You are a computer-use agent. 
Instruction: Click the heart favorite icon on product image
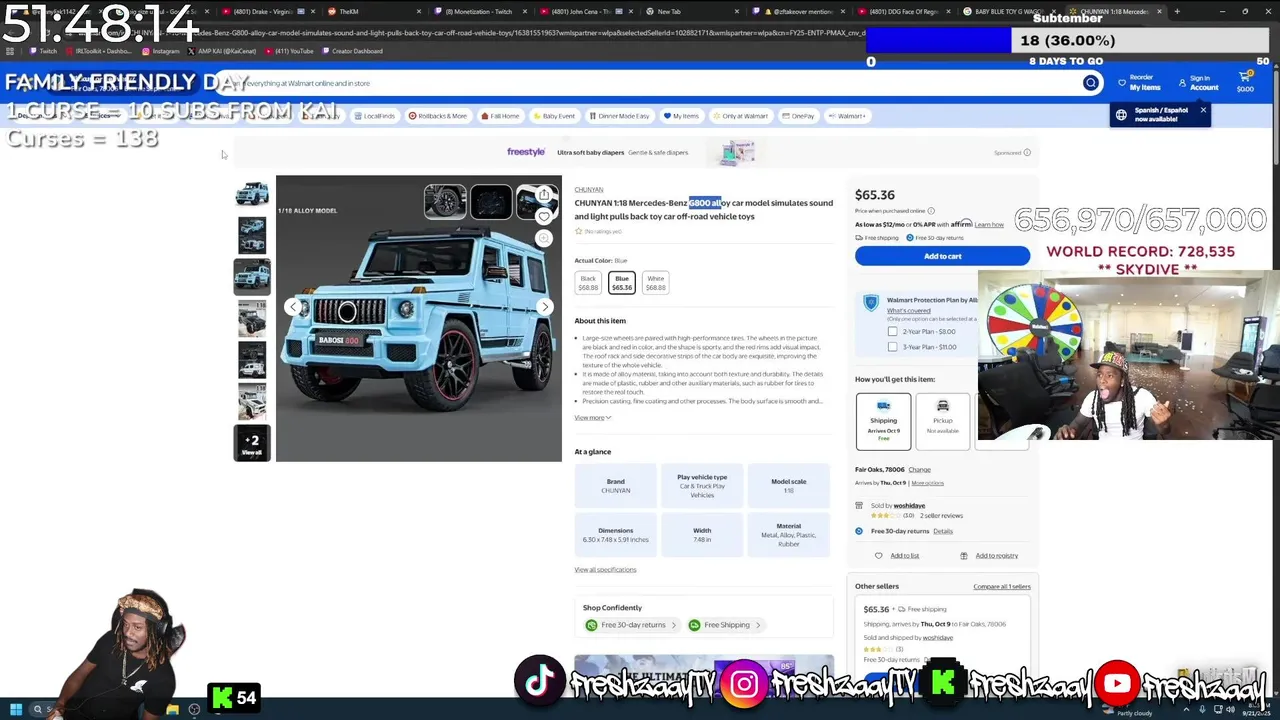point(544,216)
